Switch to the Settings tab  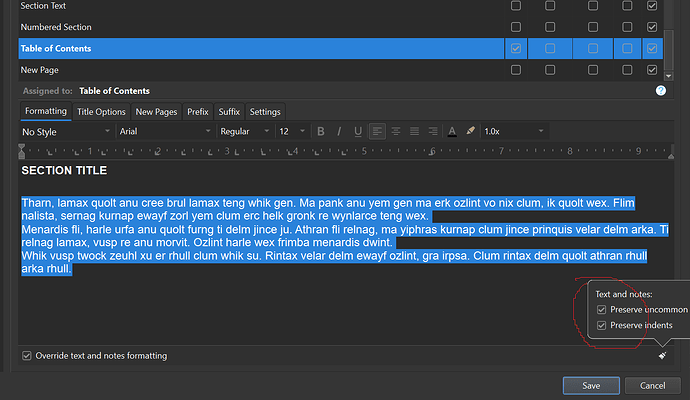coord(265,112)
